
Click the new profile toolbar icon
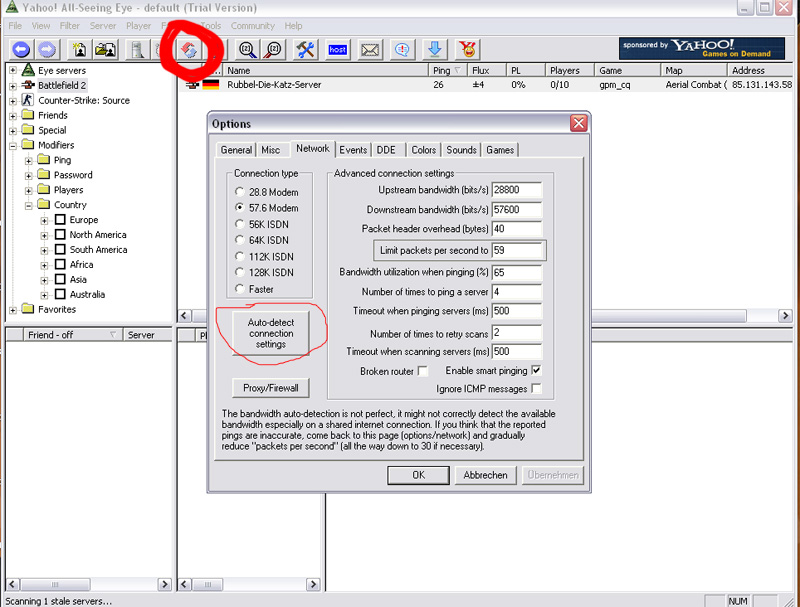[80, 49]
